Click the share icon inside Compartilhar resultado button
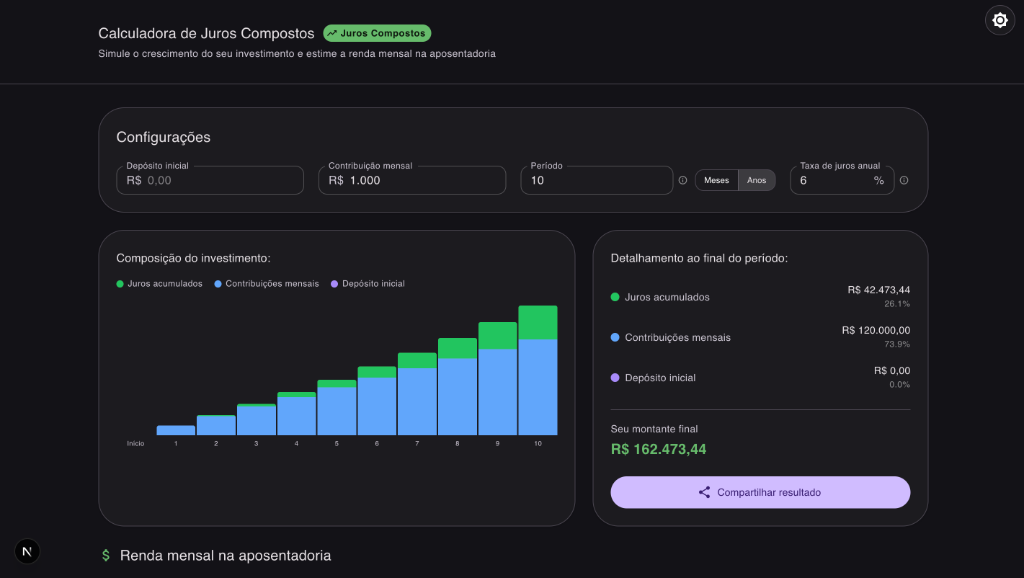 pyautogui.click(x=706, y=492)
